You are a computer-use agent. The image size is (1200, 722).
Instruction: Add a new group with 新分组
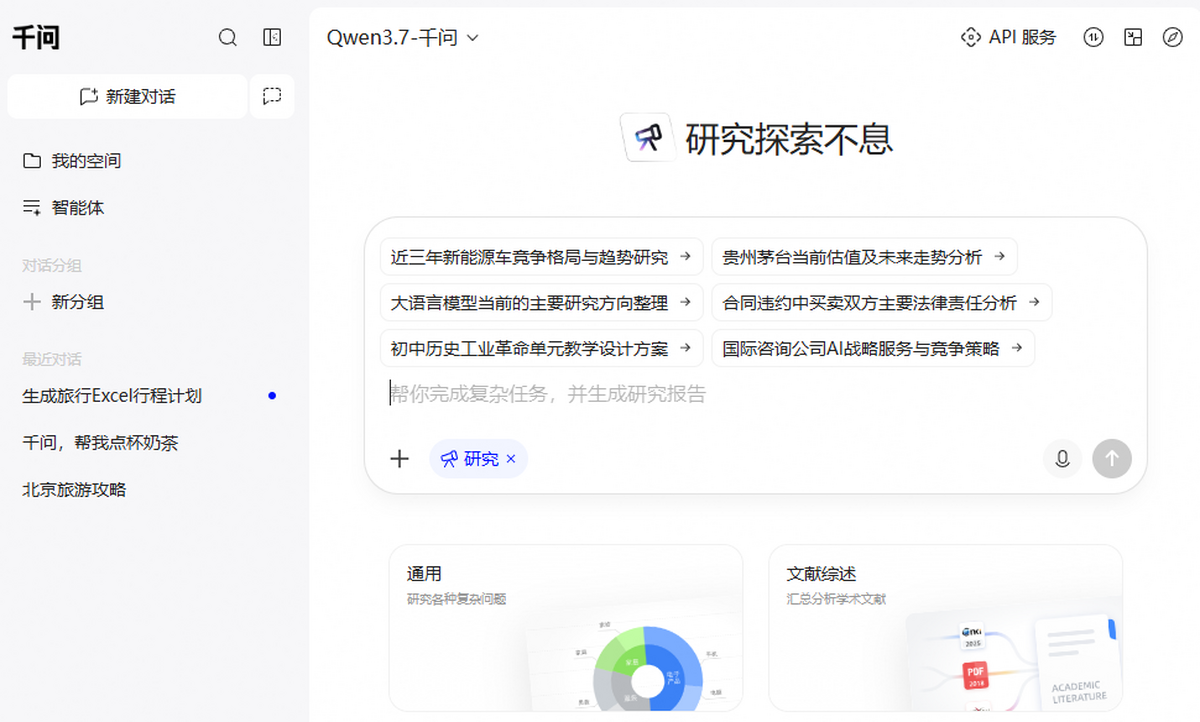click(x=63, y=302)
